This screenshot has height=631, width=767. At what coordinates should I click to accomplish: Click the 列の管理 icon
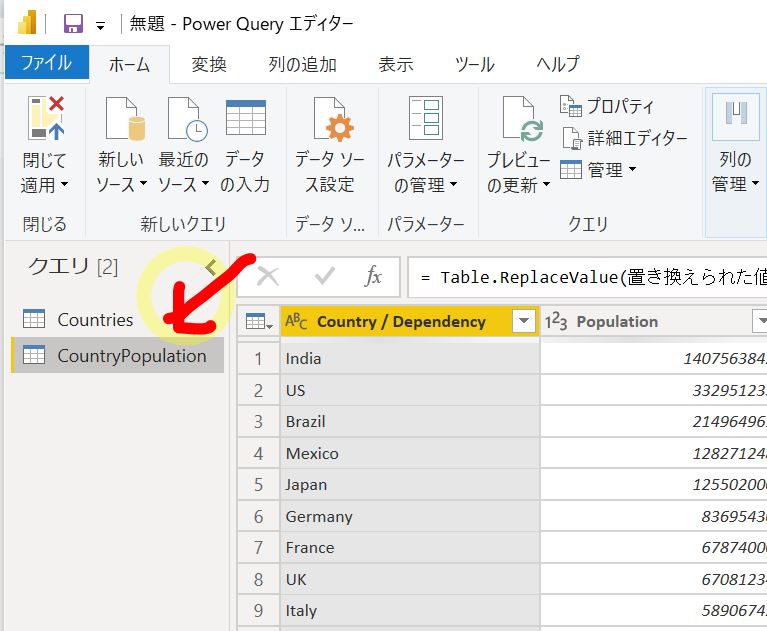(736, 117)
